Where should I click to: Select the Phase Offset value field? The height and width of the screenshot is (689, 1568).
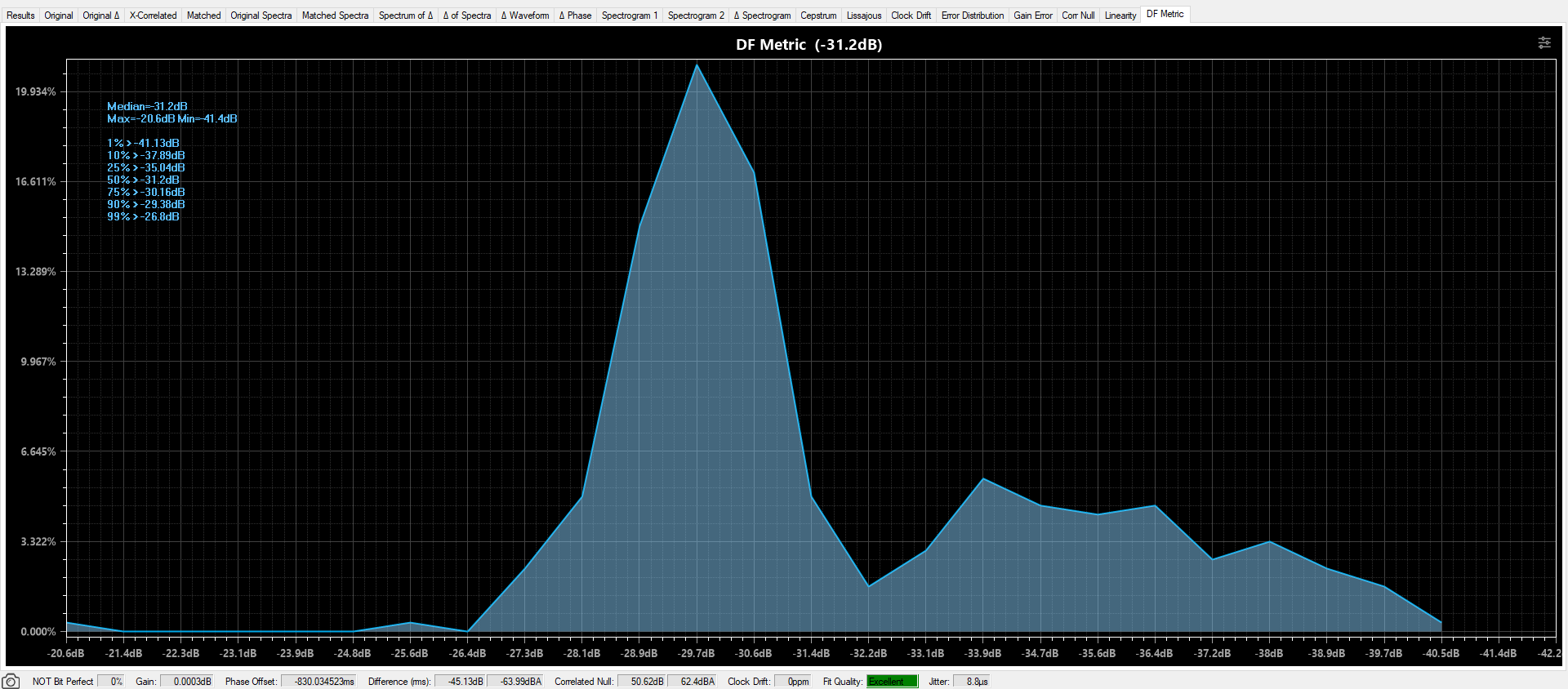click(x=319, y=682)
